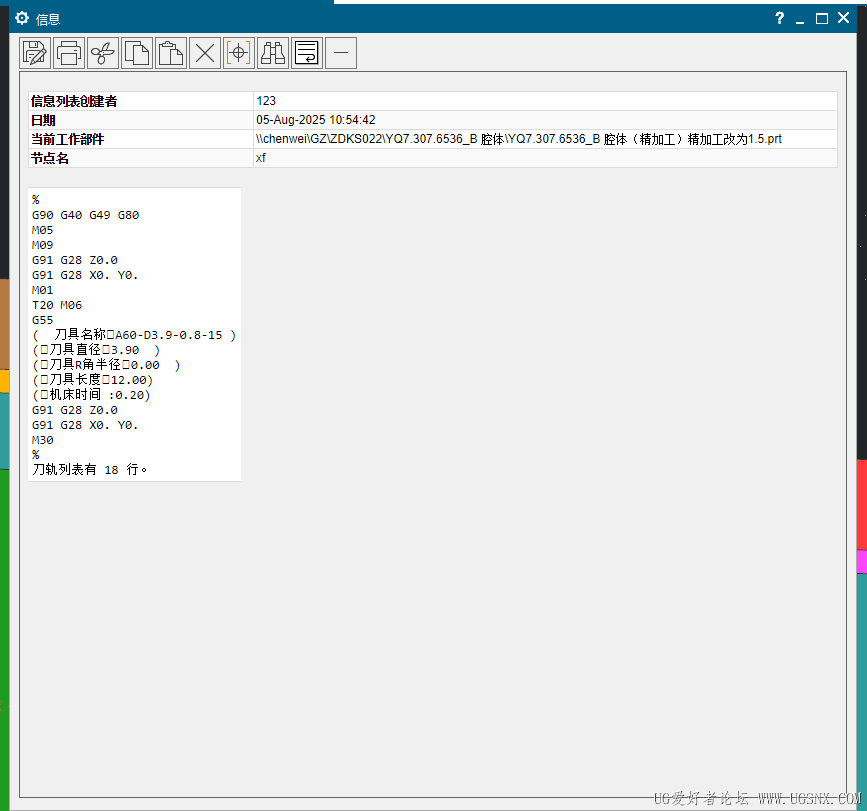Click the 日期 label cell

[x=141, y=120]
